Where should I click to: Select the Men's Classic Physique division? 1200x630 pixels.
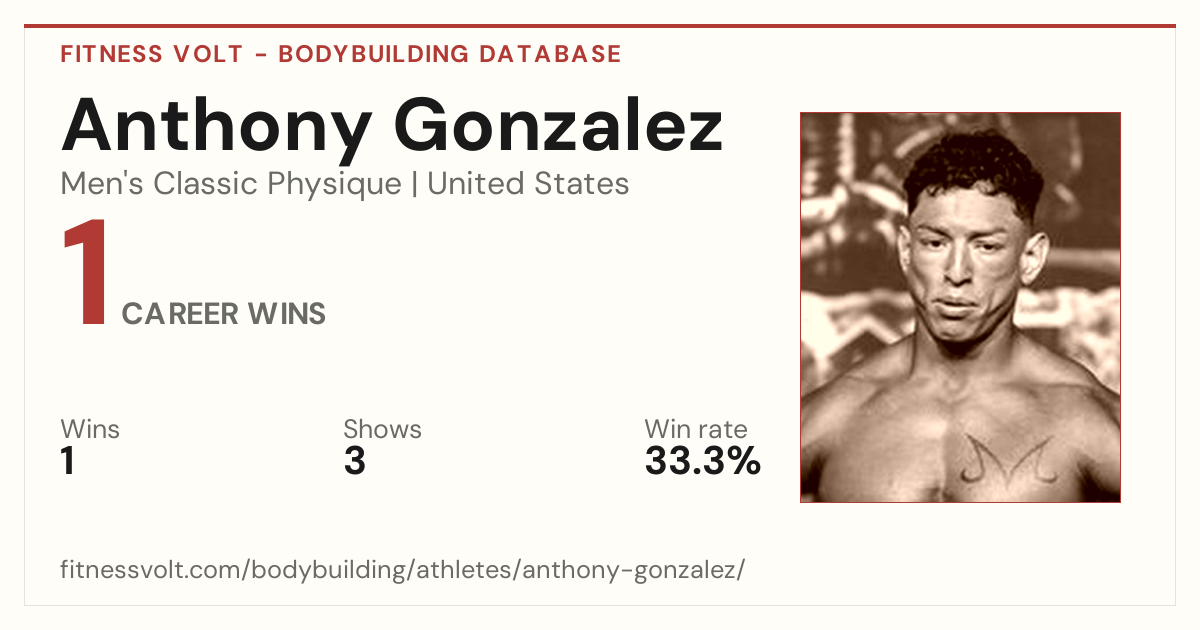click(x=232, y=184)
